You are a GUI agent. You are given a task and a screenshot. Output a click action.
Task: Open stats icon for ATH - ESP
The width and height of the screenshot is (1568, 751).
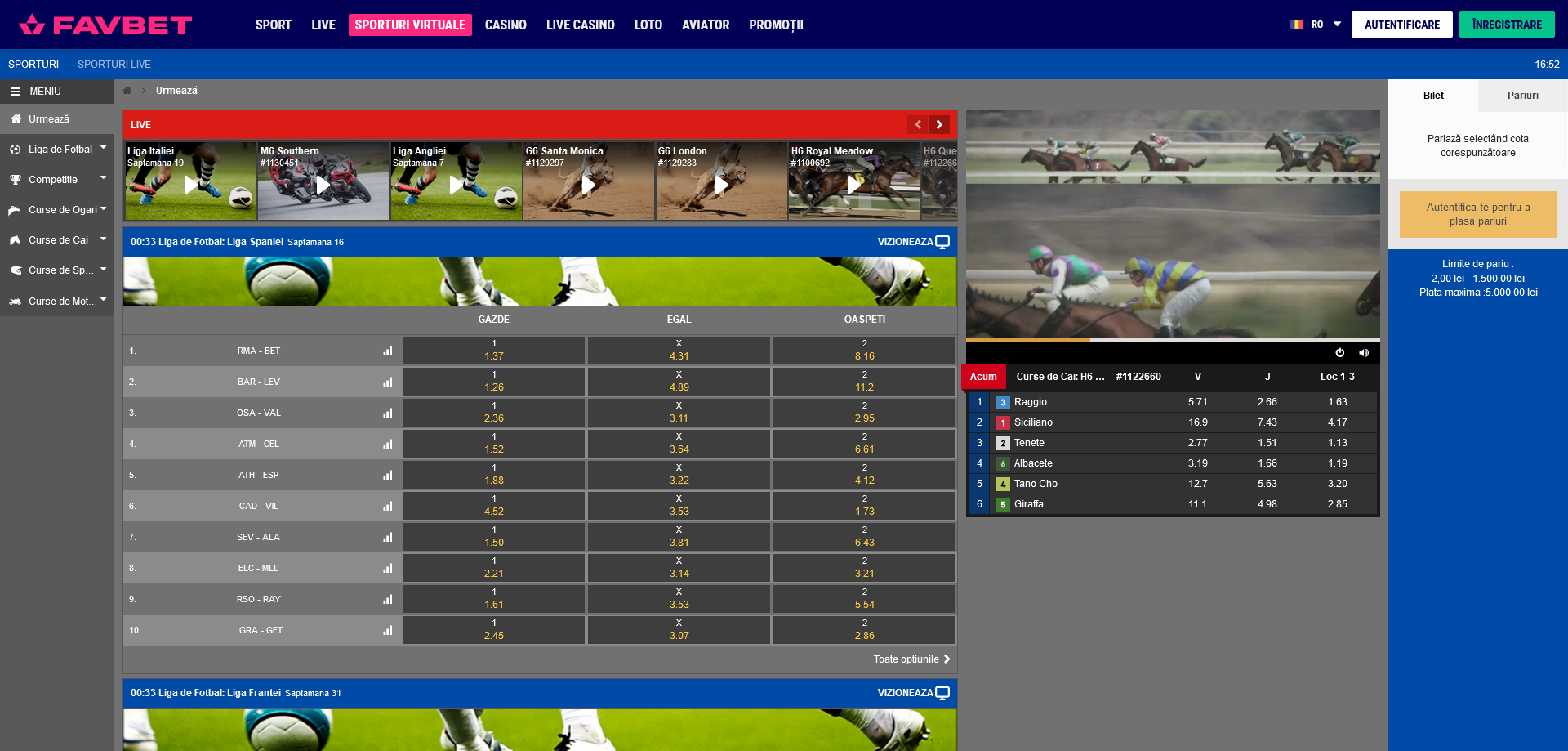coord(388,475)
